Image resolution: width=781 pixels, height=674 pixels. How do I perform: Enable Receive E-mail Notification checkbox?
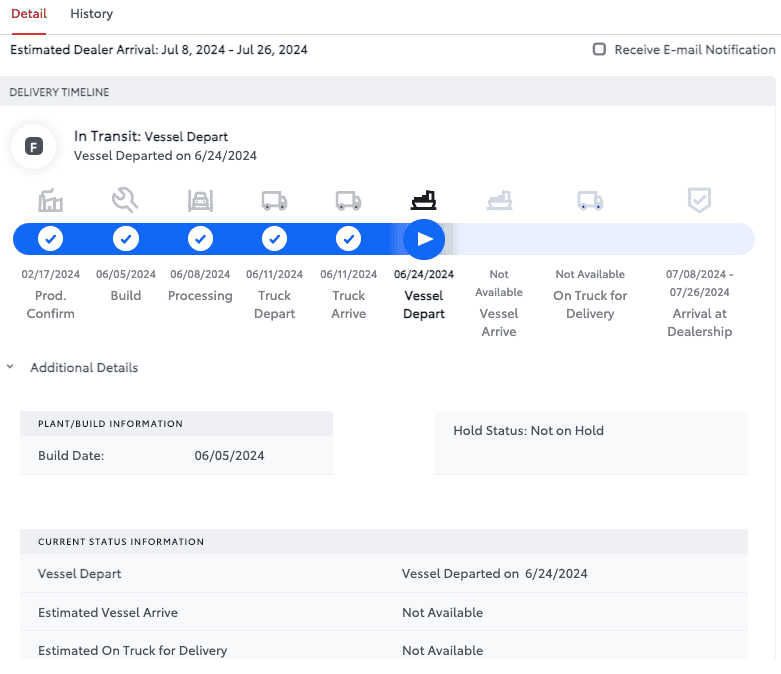pyautogui.click(x=599, y=49)
